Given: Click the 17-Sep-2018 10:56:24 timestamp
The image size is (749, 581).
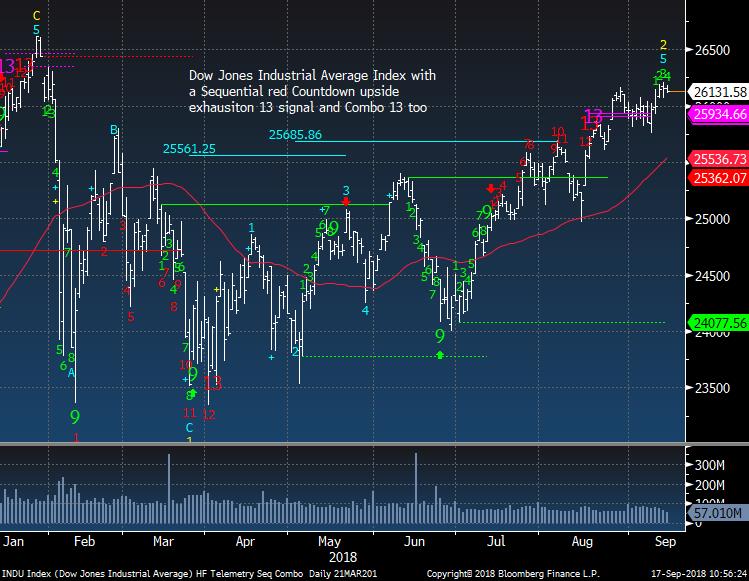Looking at the screenshot, I should (699, 574).
